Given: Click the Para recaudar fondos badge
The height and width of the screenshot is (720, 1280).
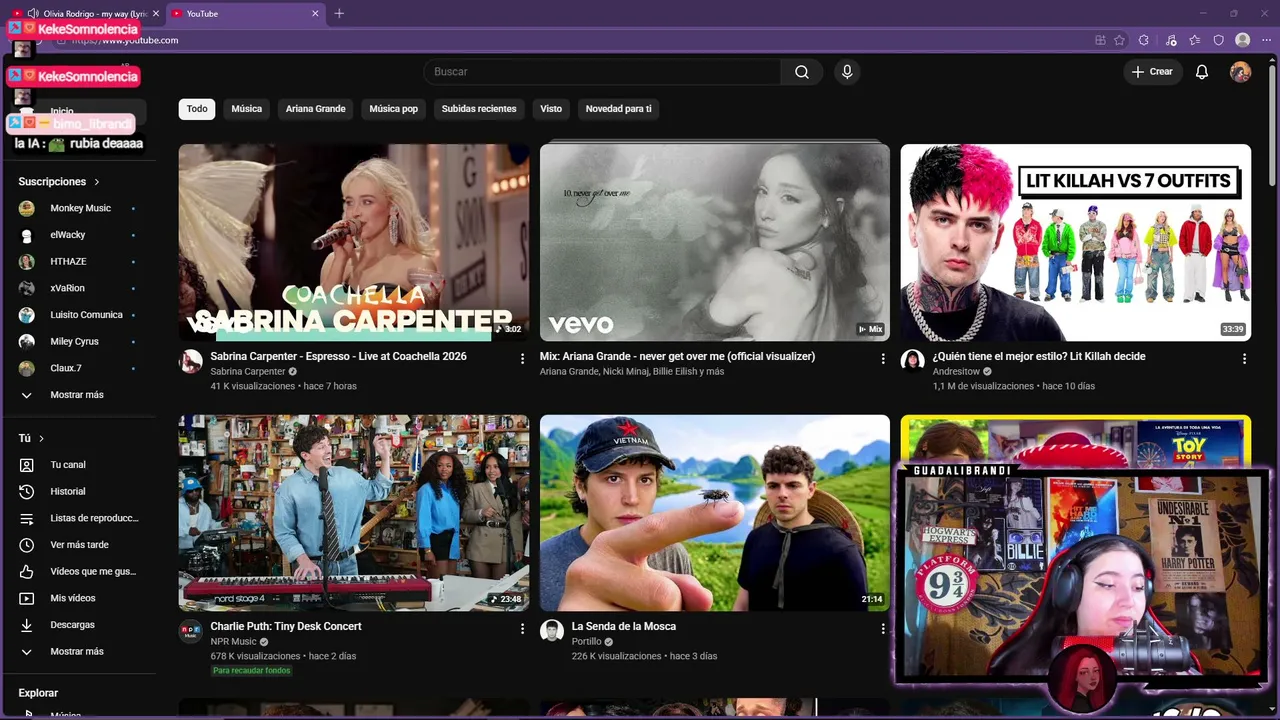Looking at the screenshot, I should tap(251, 670).
